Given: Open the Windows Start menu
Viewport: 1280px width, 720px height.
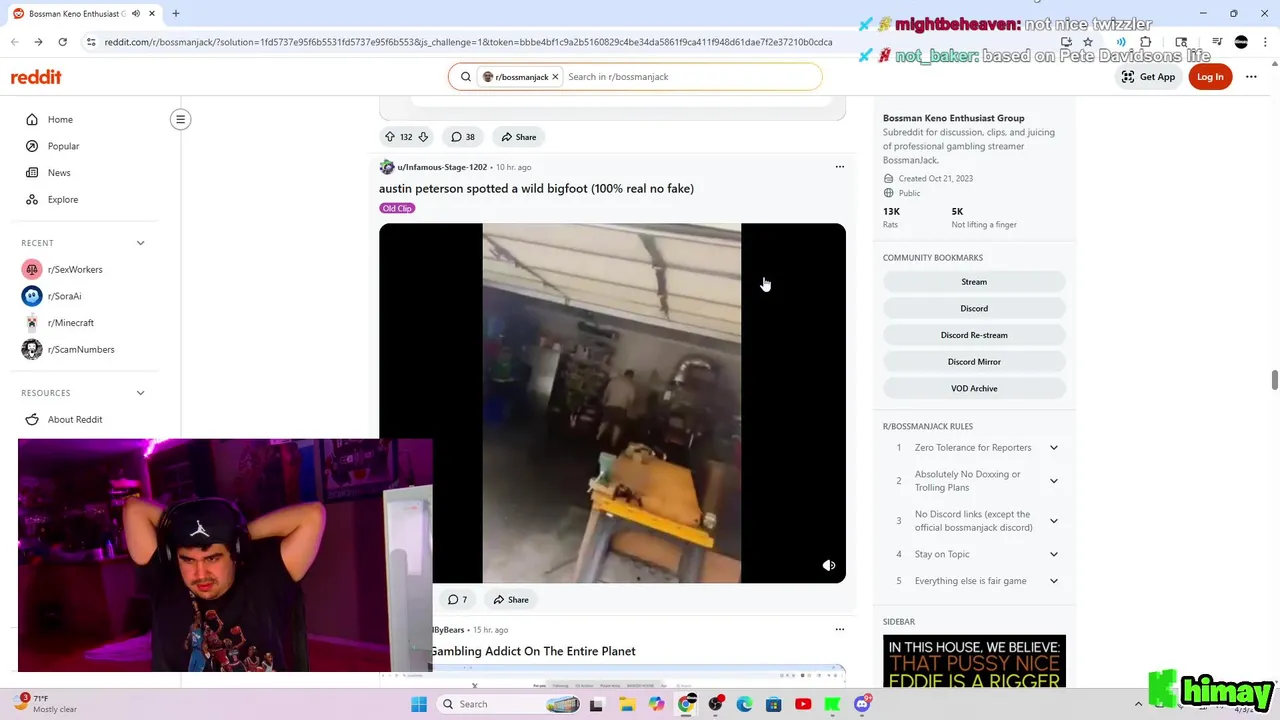Looking at the screenshot, I should tap(419, 704).
